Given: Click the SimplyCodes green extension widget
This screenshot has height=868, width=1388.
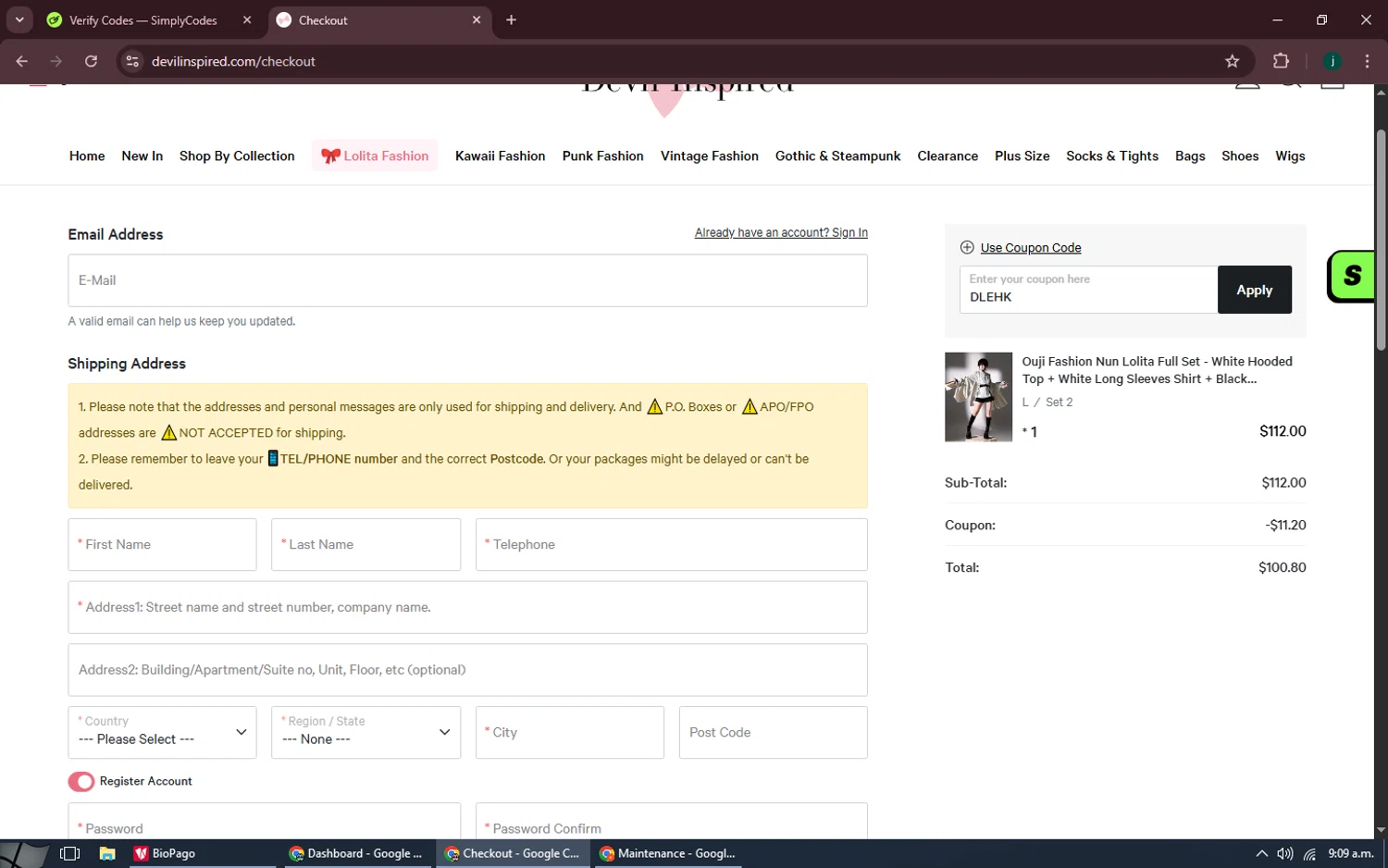Looking at the screenshot, I should click(x=1351, y=276).
